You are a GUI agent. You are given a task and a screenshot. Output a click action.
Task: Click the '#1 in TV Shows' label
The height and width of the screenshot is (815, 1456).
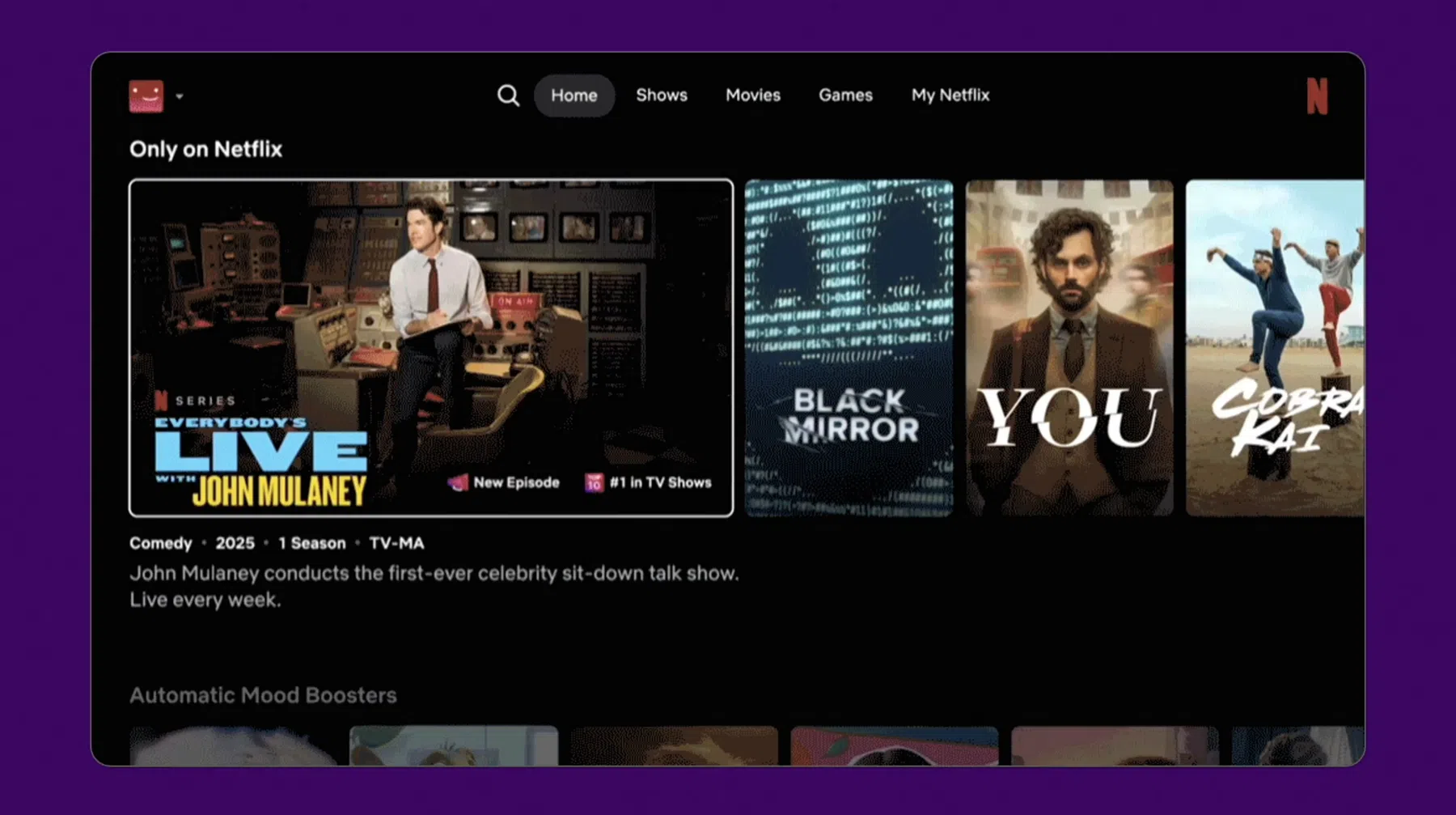(x=661, y=482)
